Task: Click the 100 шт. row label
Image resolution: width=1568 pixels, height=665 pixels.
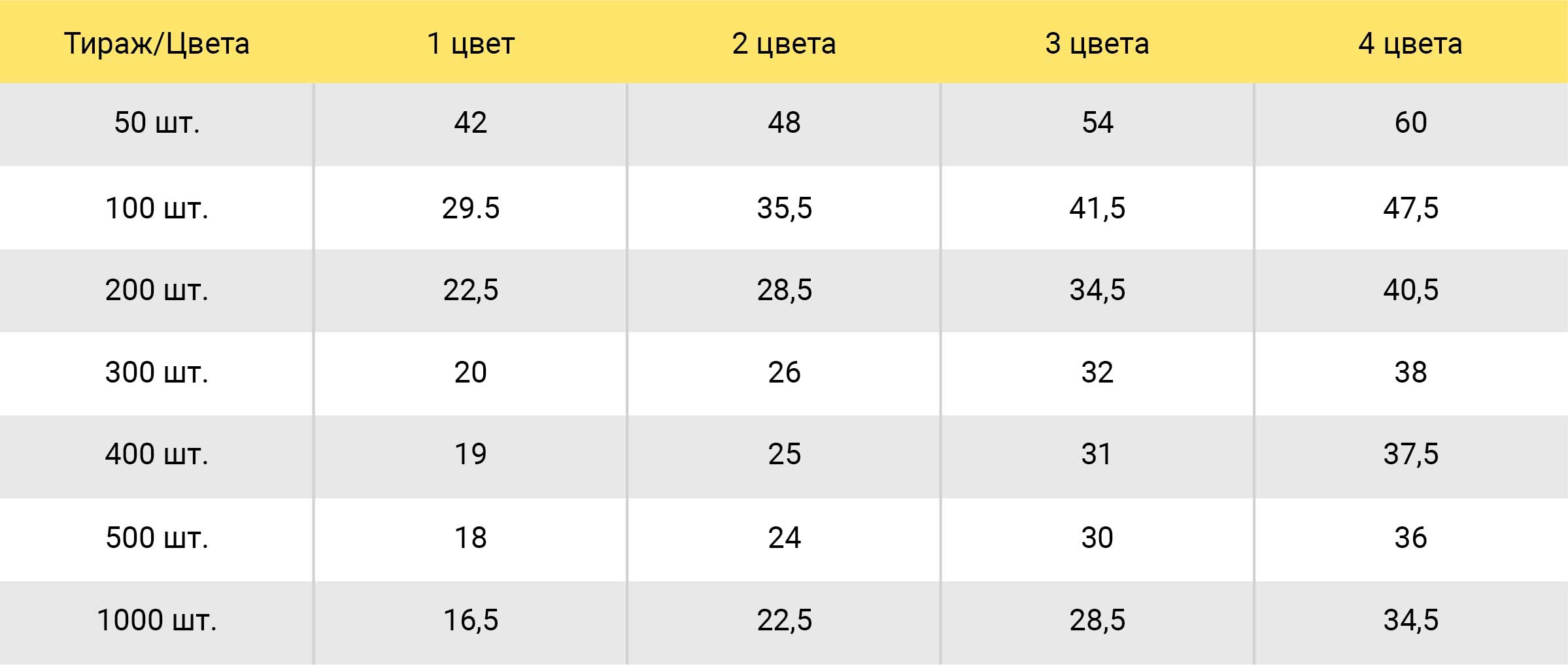Action: [157, 208]
